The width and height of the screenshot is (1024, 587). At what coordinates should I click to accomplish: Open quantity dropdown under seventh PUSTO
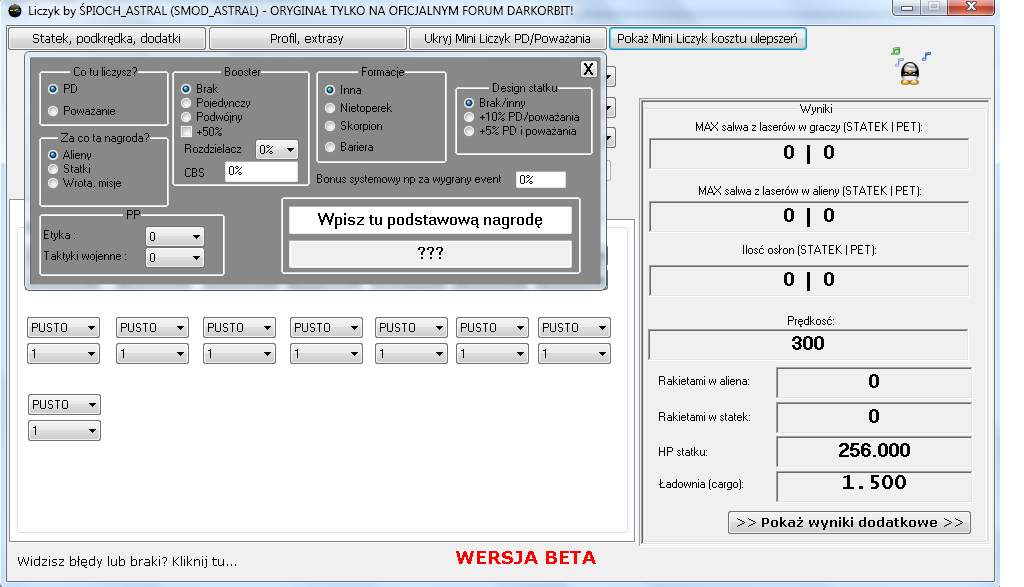point(574,354)
